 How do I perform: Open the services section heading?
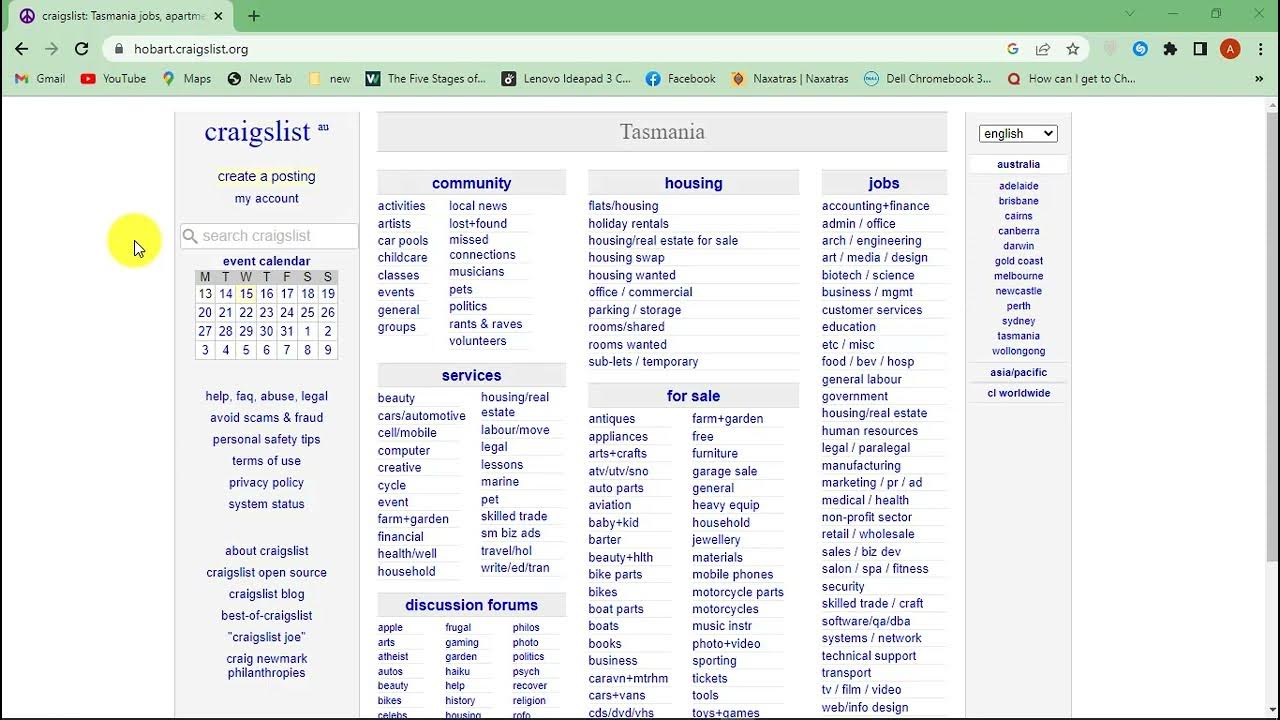click(471, 376)
